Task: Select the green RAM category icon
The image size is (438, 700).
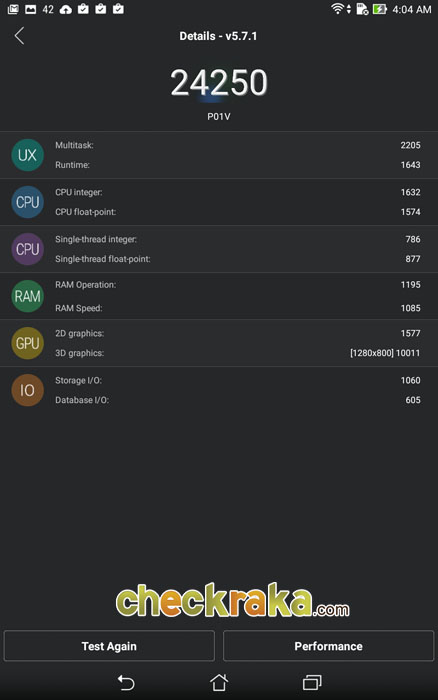Action: (27, 296)
